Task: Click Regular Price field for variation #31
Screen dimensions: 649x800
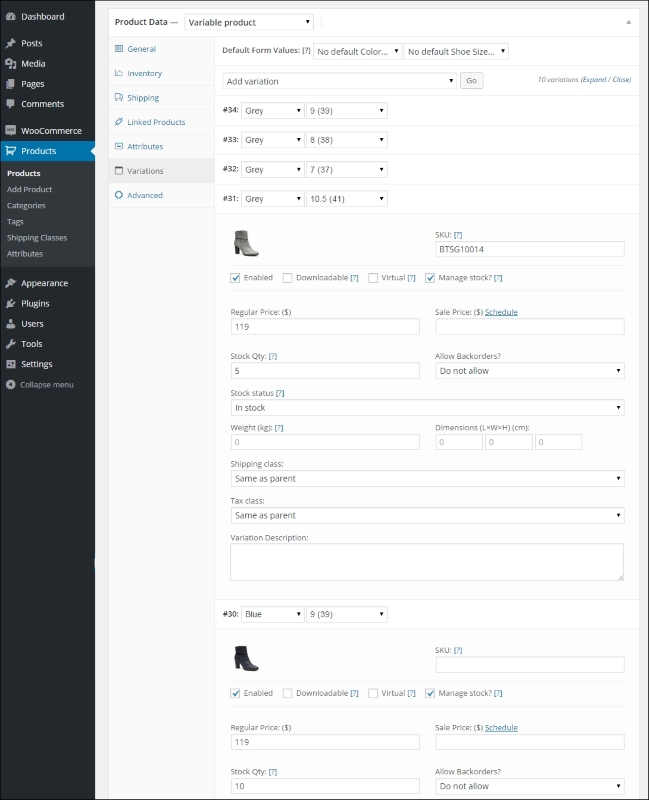Action: click(x=325, y=327)
